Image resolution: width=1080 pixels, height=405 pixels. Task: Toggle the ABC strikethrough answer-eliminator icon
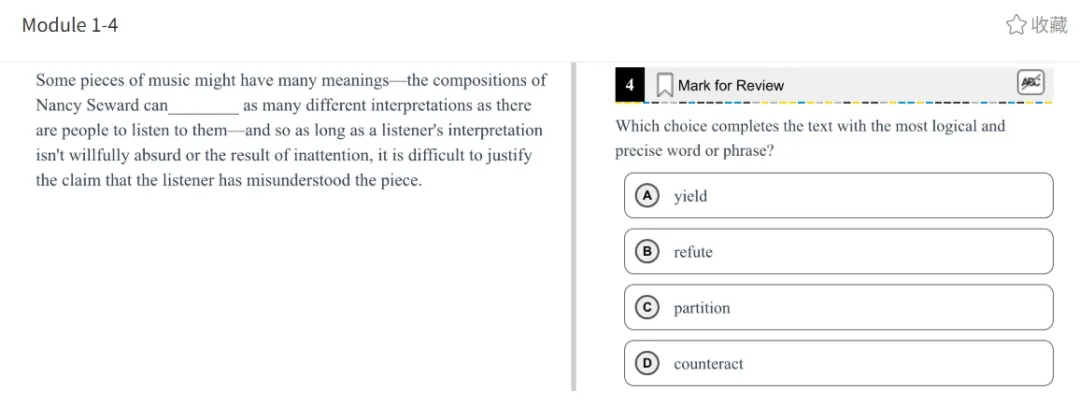point(1030,83)
